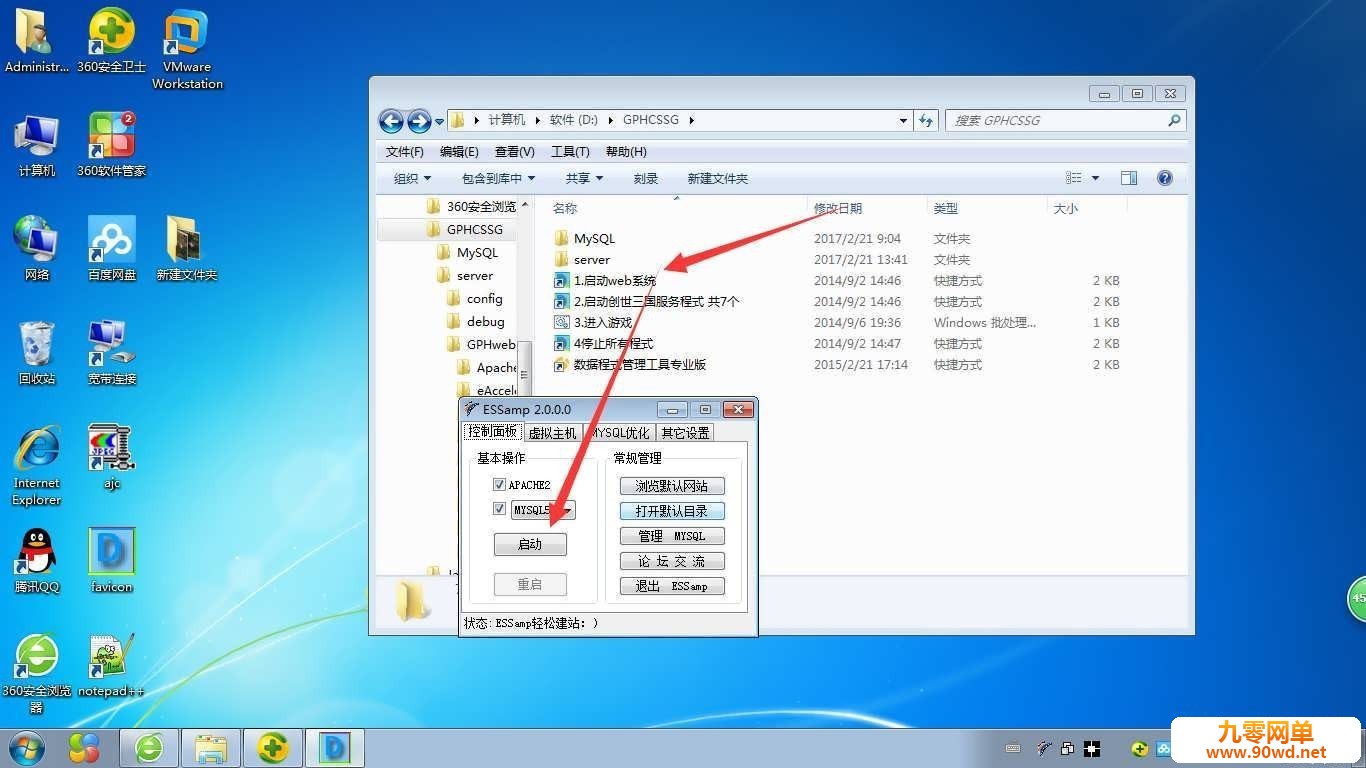
Task: Open the 360安全卫士 desktop icon
Action: 111,40
